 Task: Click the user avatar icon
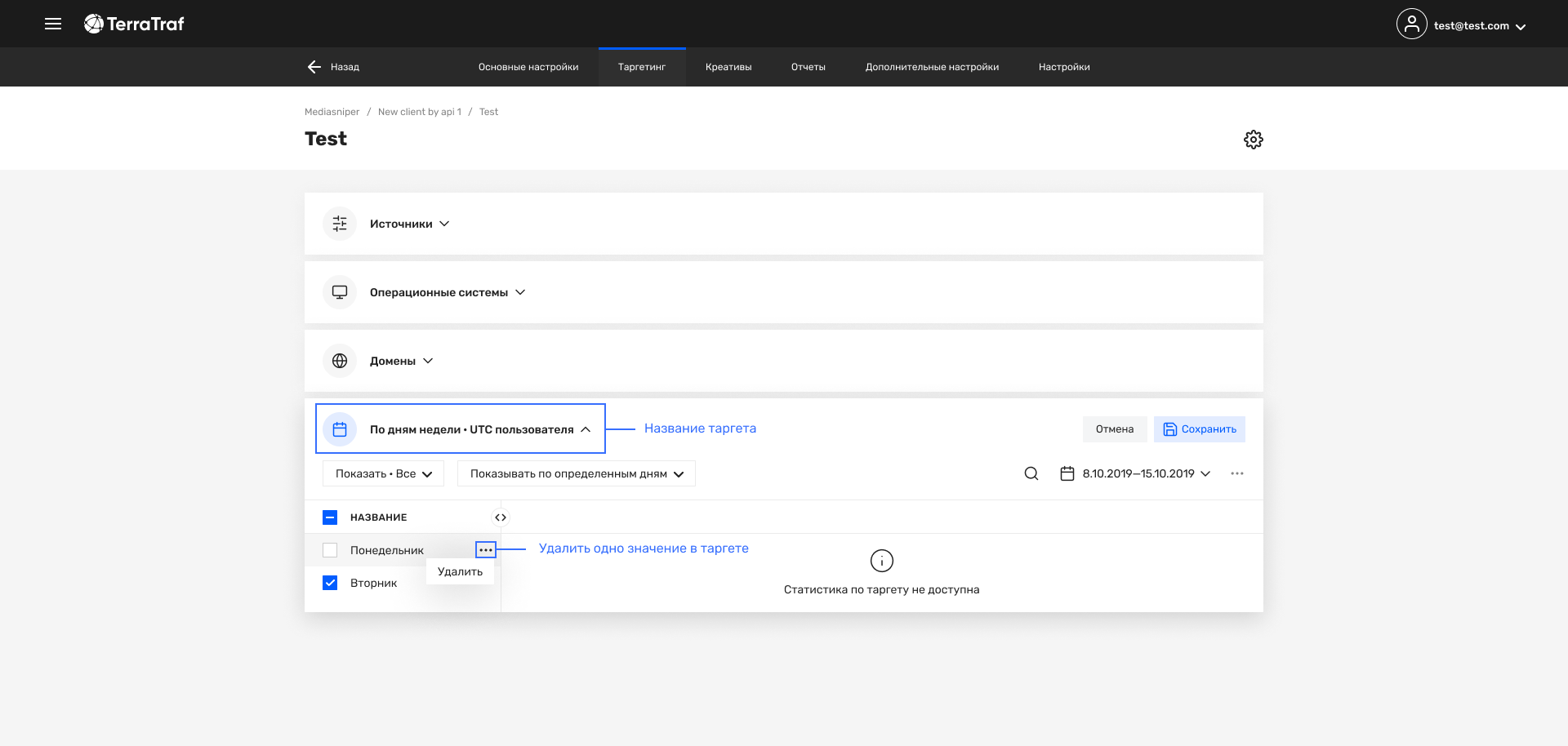pos(1411,24)
